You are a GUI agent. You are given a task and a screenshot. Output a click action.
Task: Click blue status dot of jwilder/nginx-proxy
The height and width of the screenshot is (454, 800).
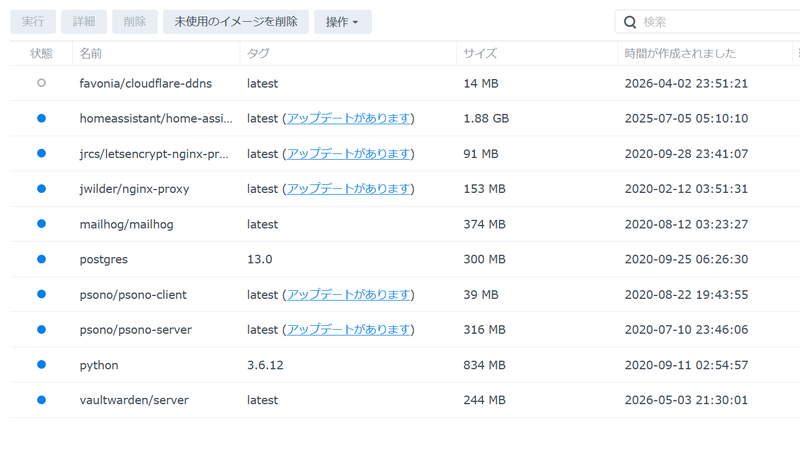point(41,189)
